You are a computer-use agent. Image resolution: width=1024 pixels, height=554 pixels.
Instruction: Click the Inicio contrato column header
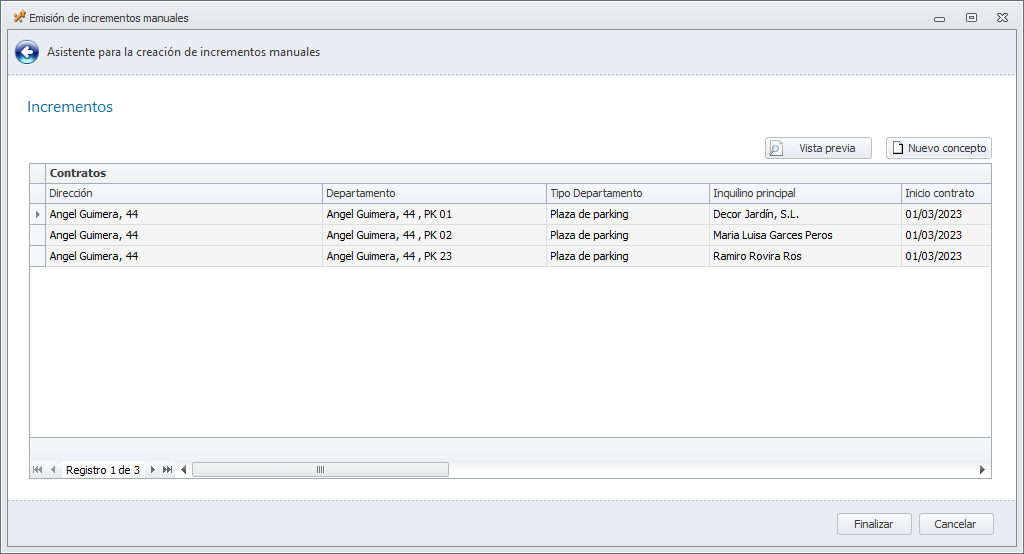(945, 193)
